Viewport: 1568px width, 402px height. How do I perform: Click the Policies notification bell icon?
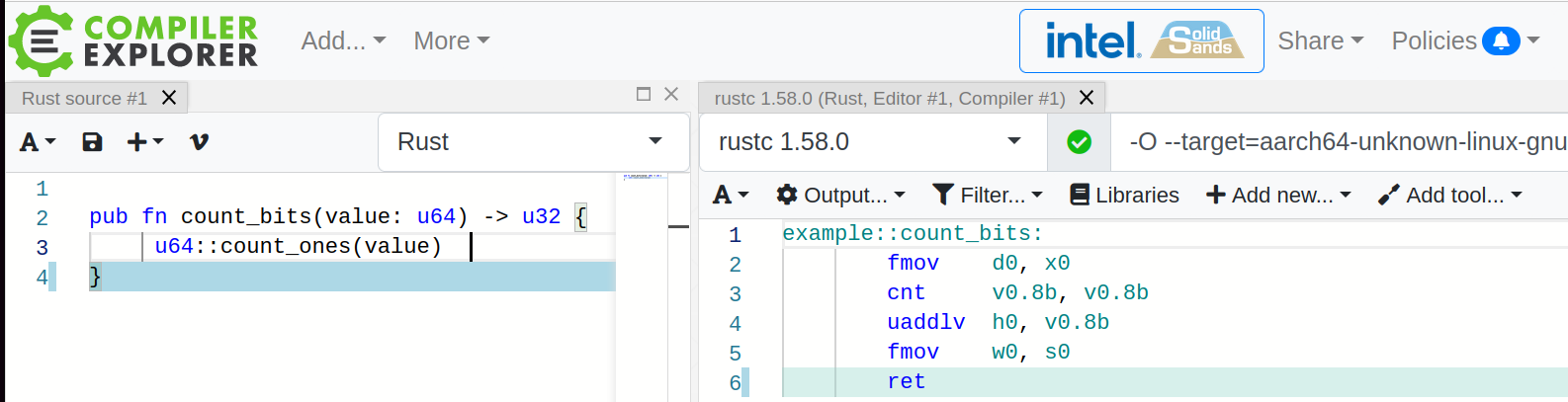tap(1501, 40)
